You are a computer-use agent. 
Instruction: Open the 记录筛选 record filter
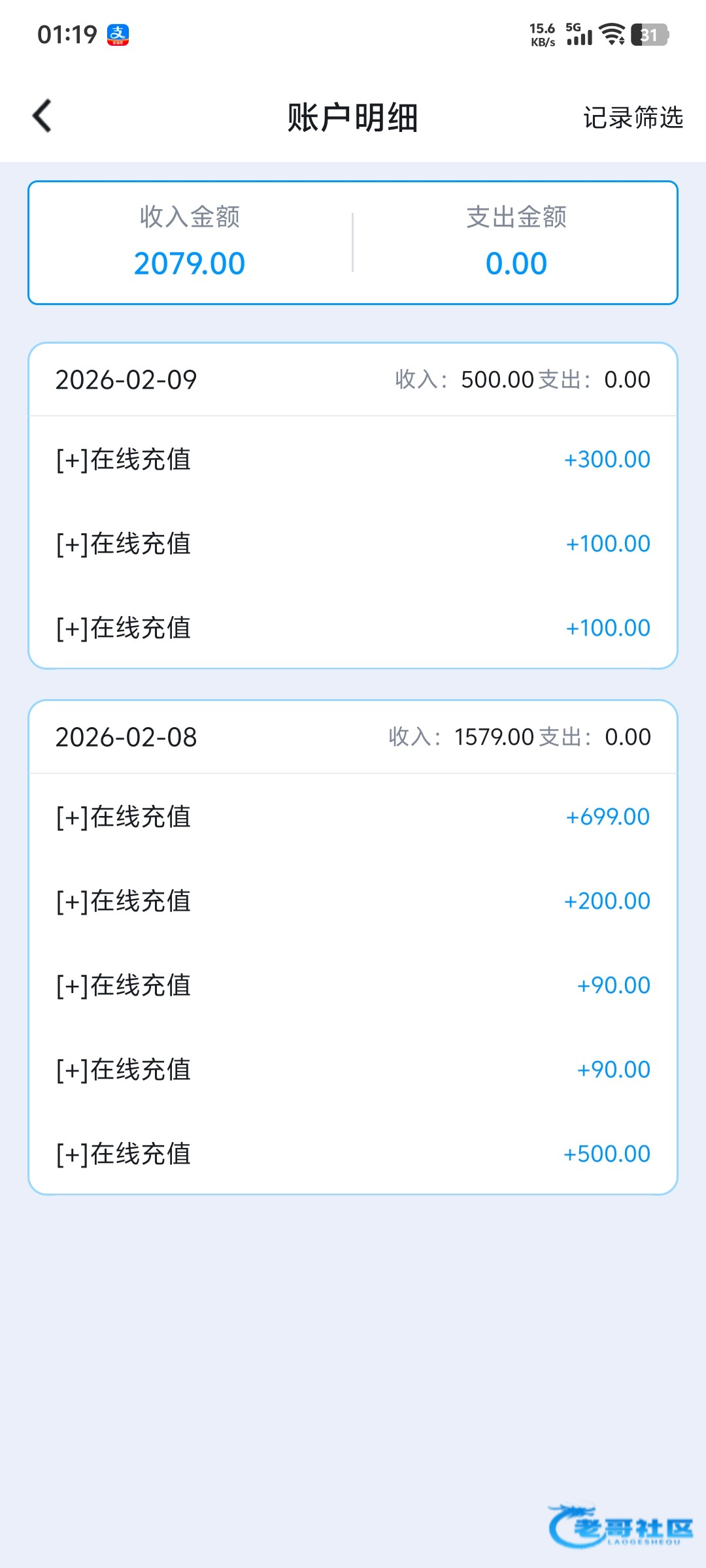click(633, 118)
